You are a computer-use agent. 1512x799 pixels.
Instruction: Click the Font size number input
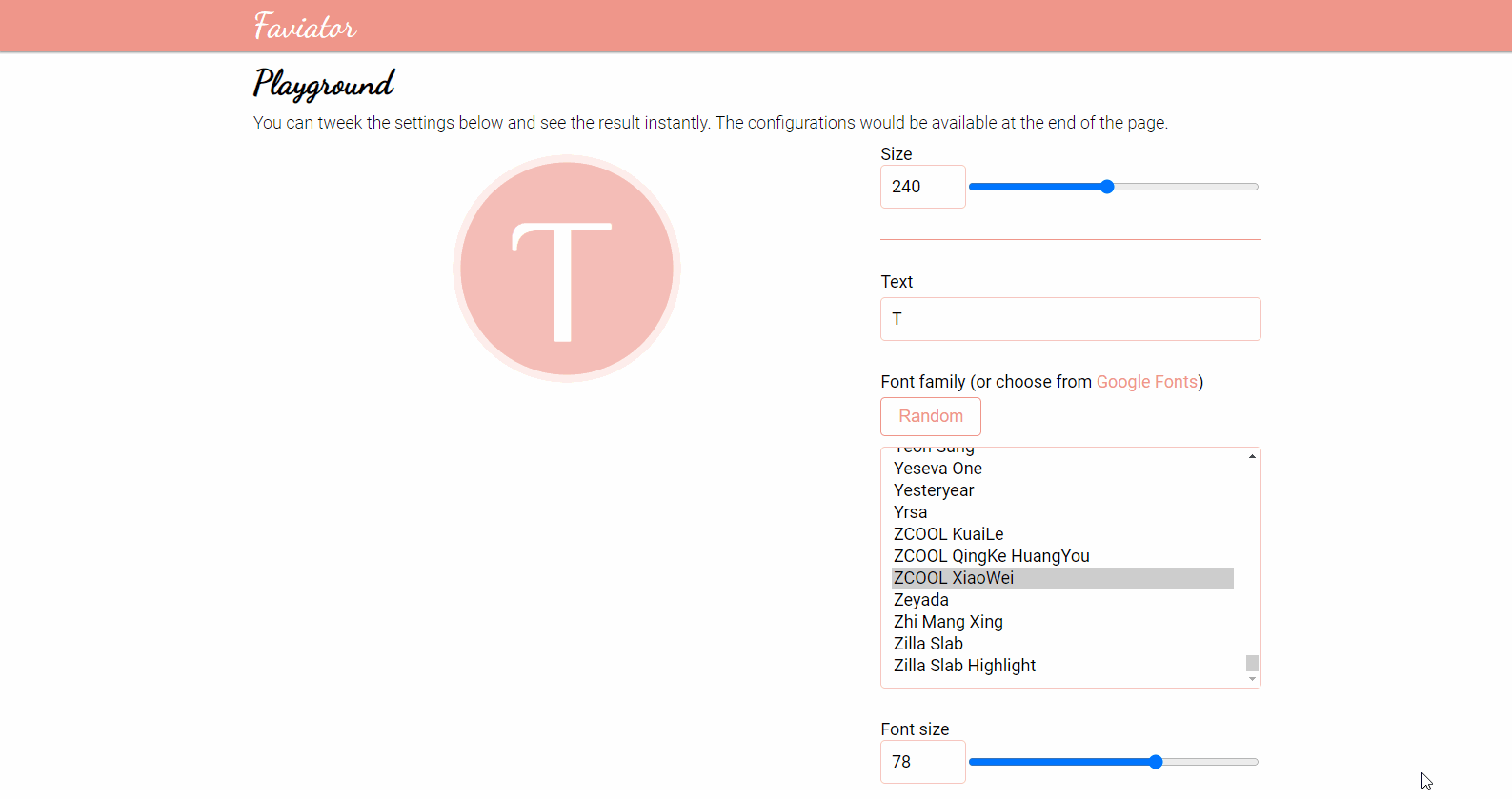922,762
